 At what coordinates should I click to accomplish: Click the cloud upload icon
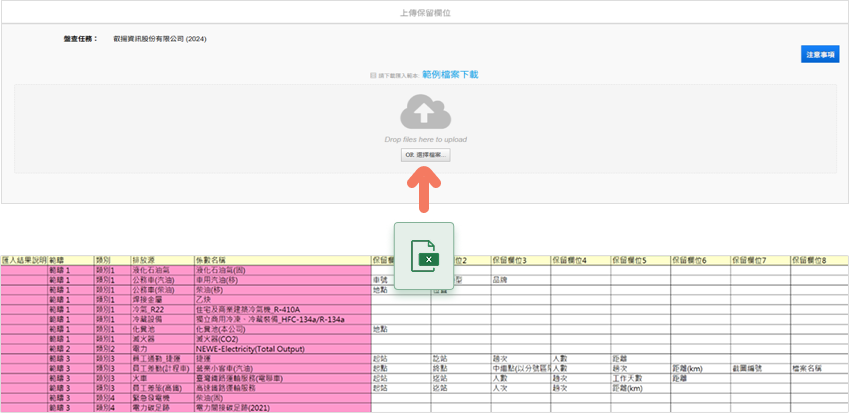point(425,112)
